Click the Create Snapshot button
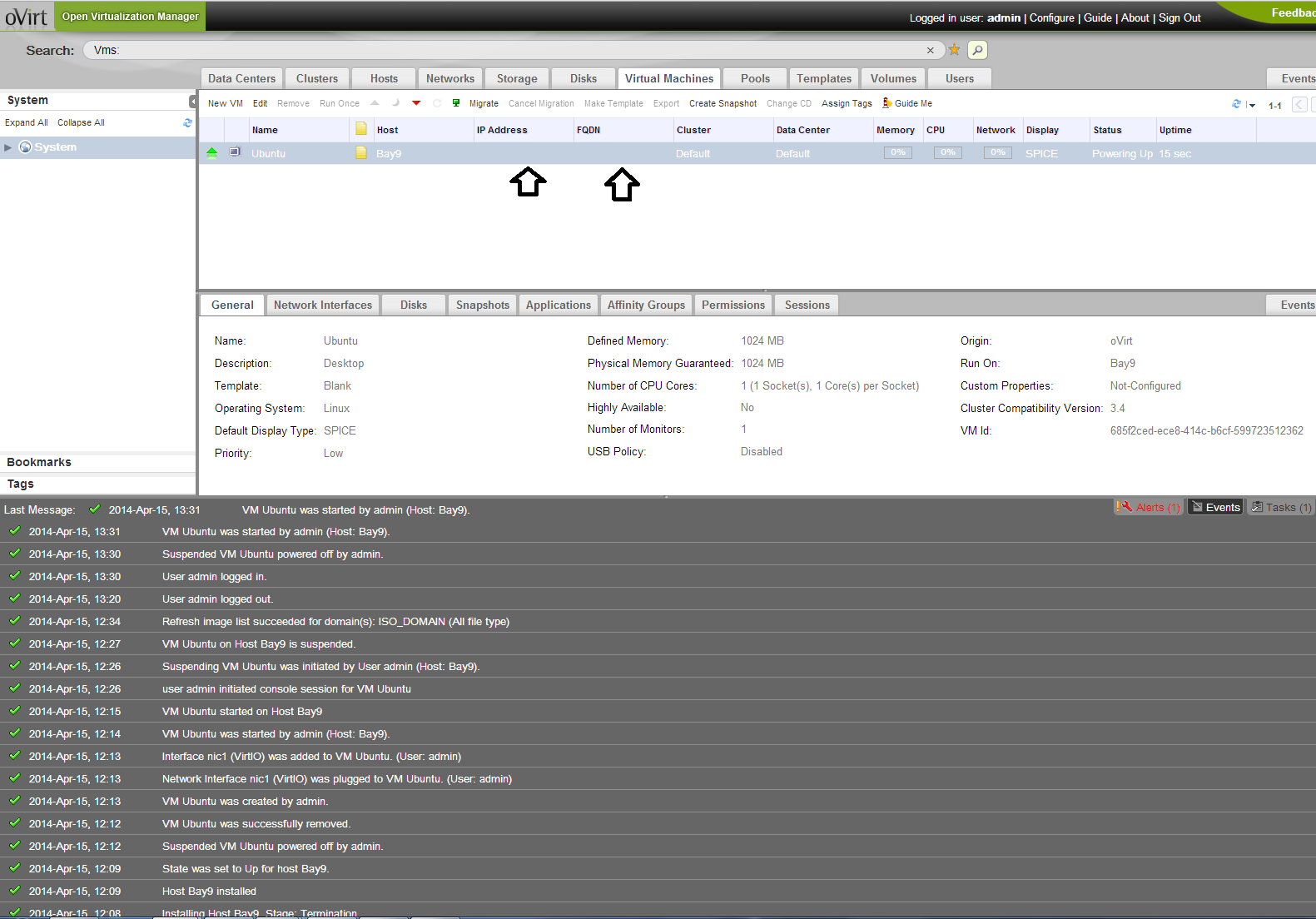Screen dimensions: 1316x919 pos(723,103)
